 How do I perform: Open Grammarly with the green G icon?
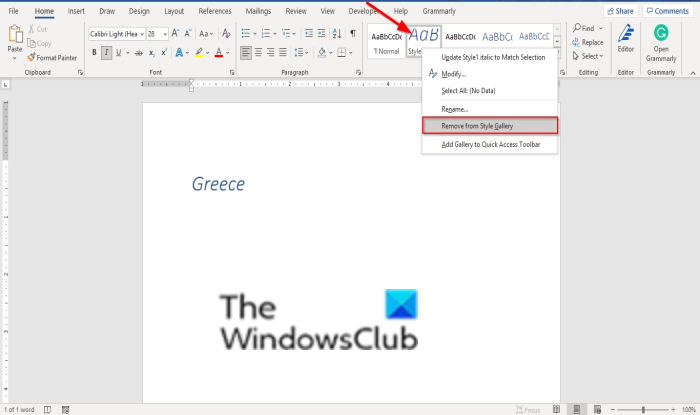661,33
